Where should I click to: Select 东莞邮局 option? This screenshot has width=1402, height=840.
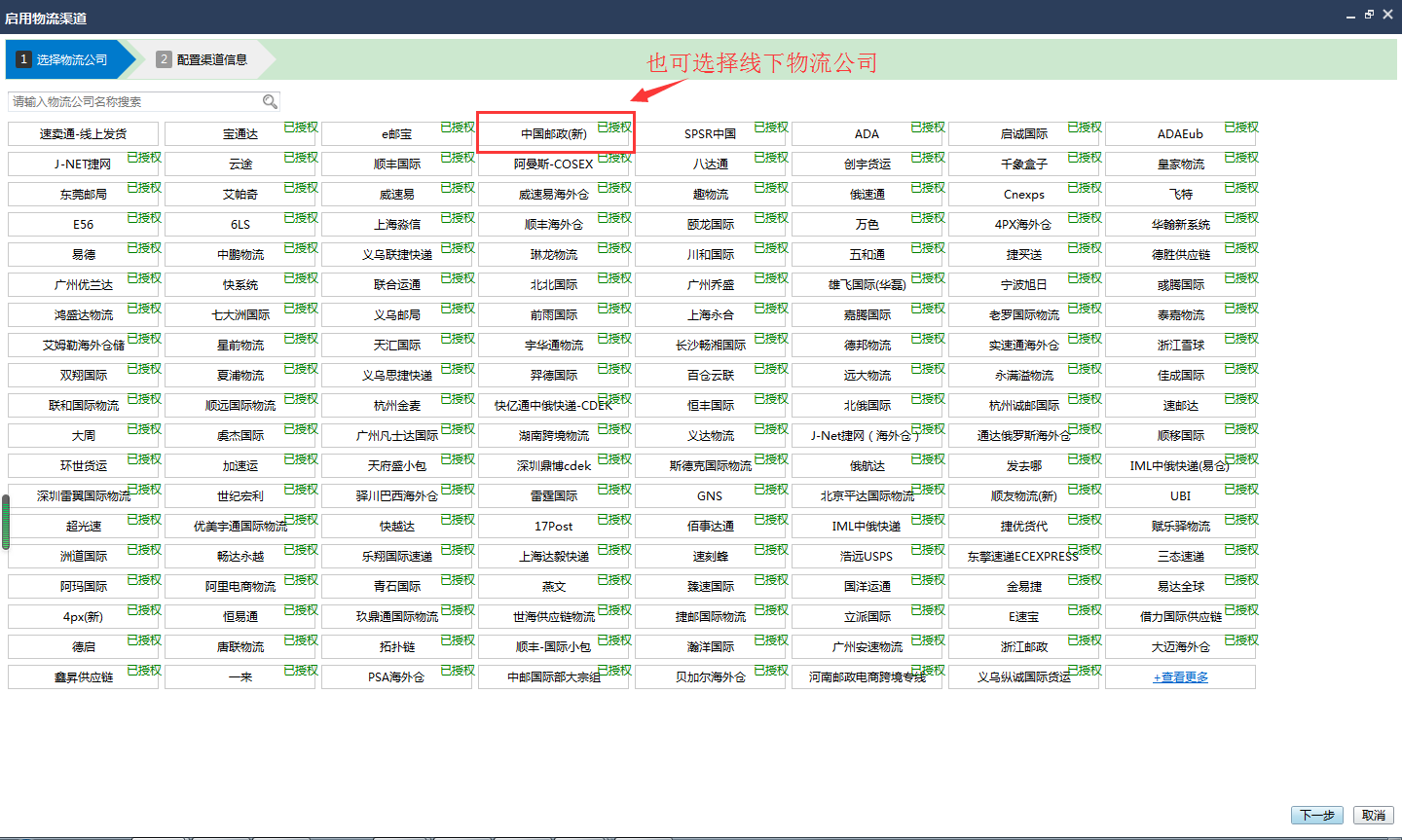pos(83,195)
